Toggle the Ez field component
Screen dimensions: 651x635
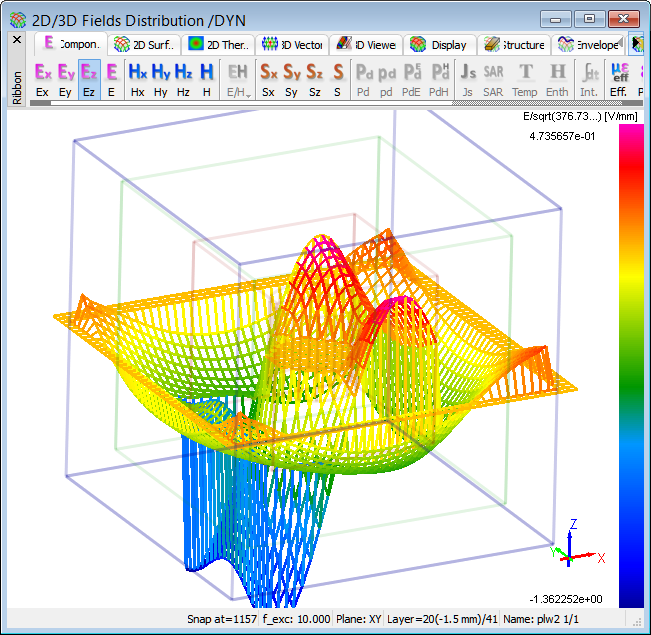(89, 74)
